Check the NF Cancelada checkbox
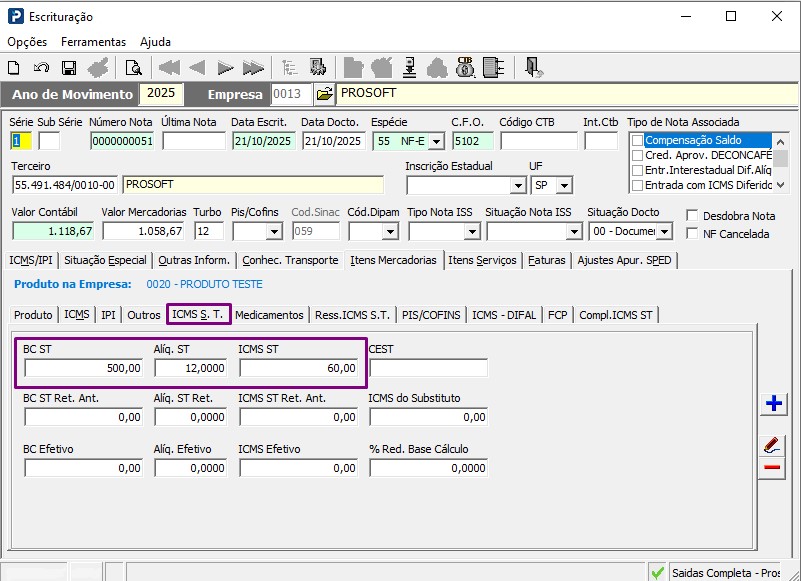 tap(694, 234)
